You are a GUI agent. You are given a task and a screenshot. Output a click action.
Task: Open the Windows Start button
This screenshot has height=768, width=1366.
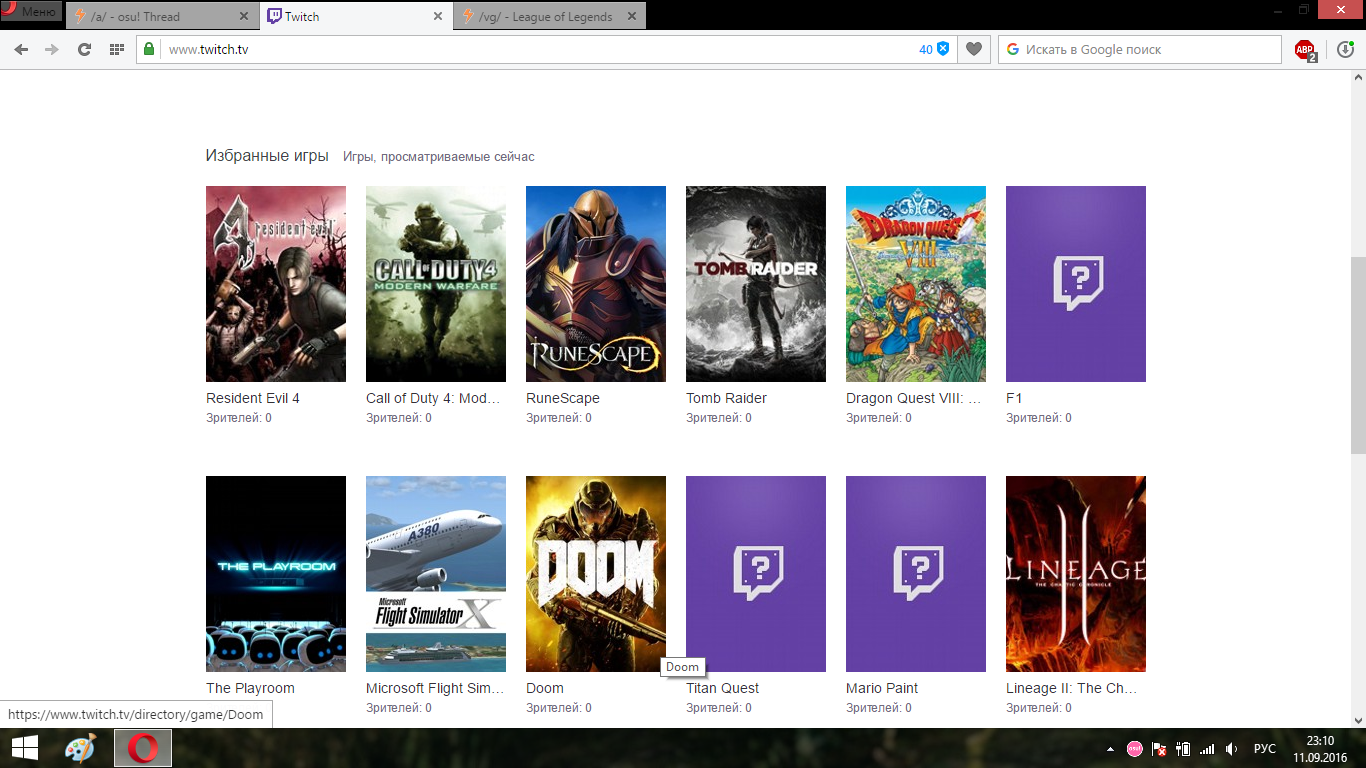25,748
